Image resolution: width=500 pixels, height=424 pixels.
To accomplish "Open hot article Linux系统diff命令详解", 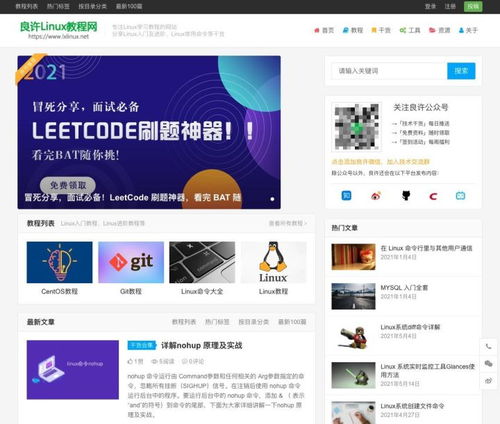I will point(410,327).
